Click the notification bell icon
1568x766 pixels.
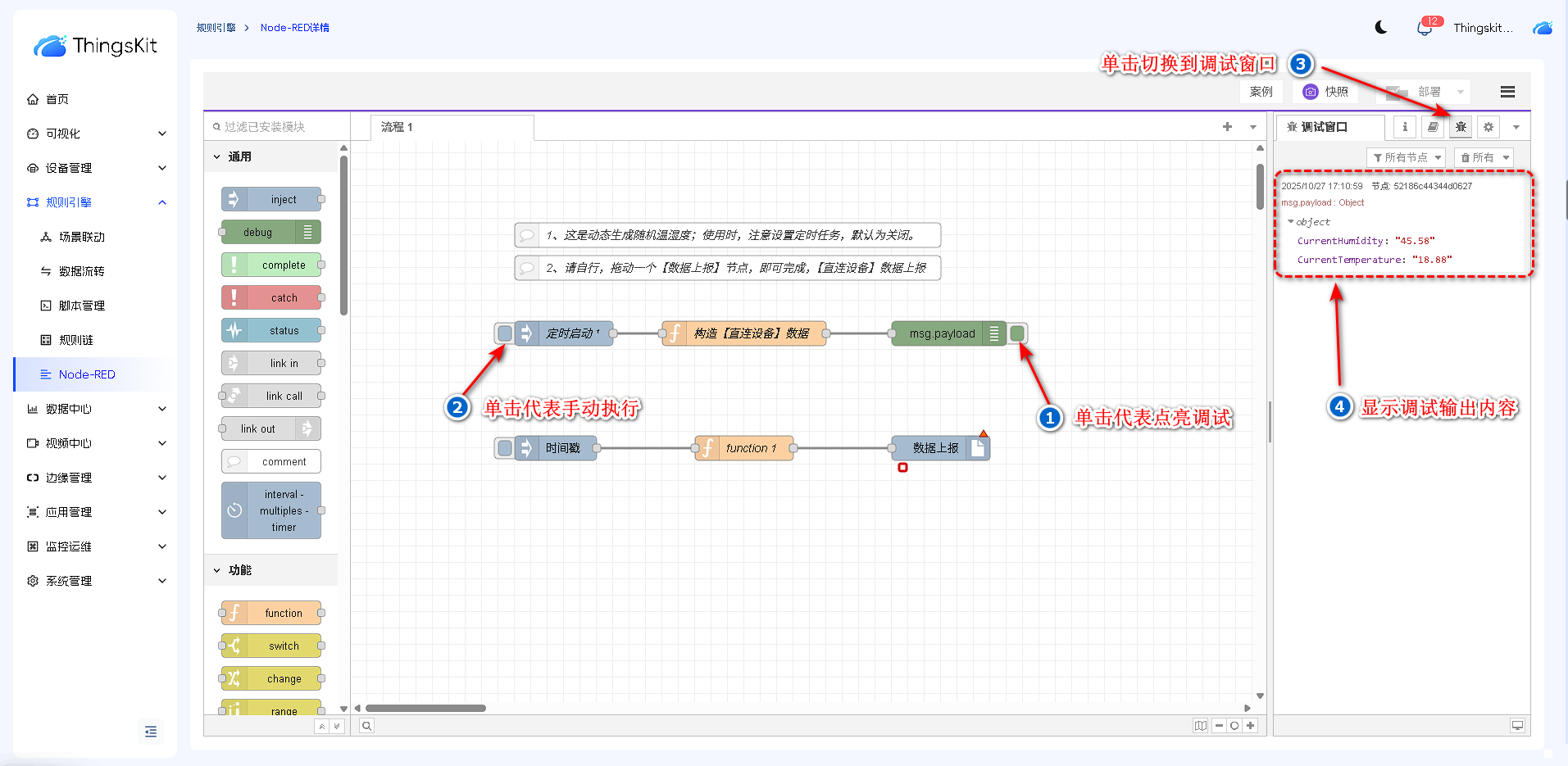point(1425,28)
